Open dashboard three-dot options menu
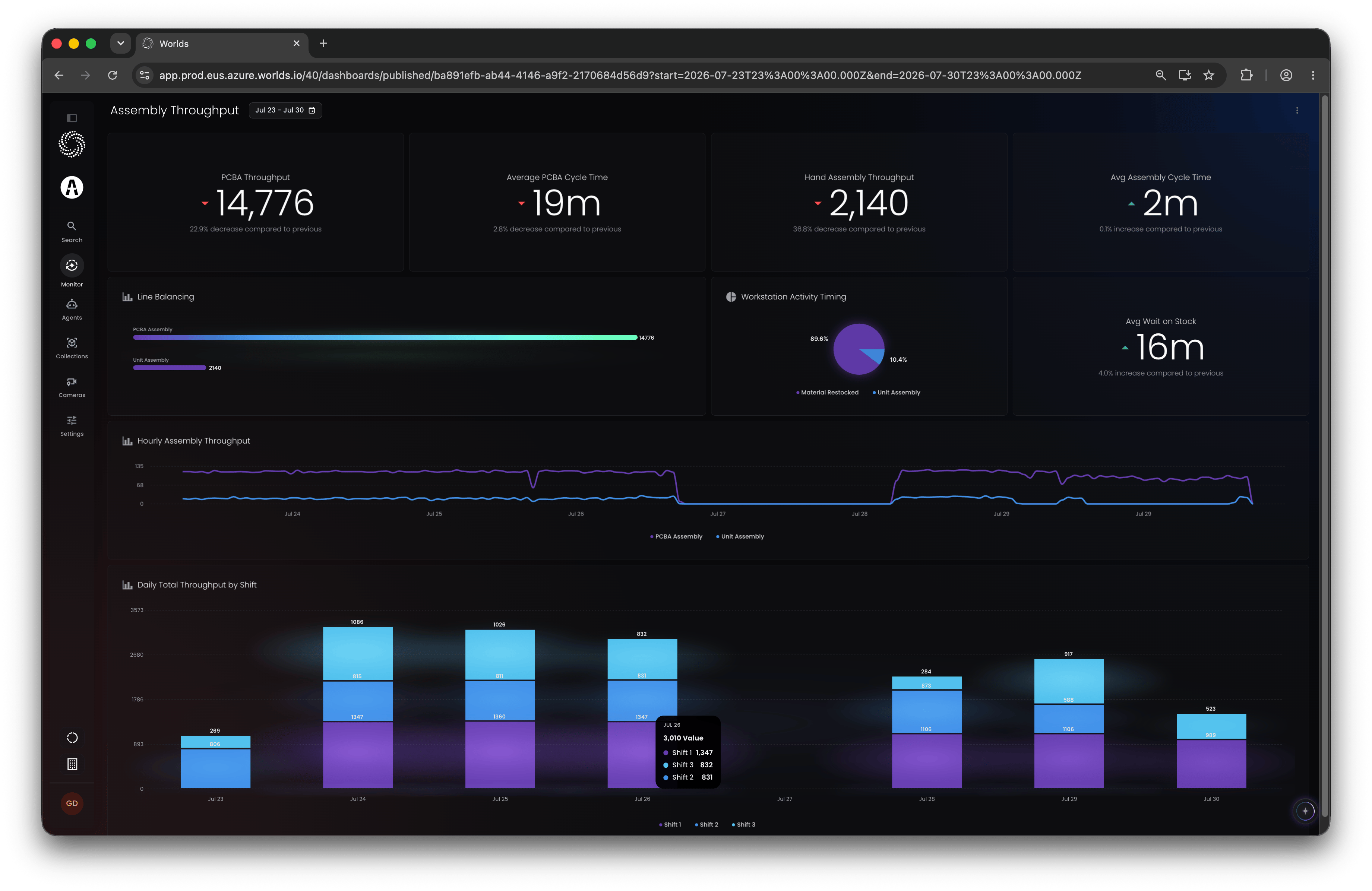 [1297, 111]
